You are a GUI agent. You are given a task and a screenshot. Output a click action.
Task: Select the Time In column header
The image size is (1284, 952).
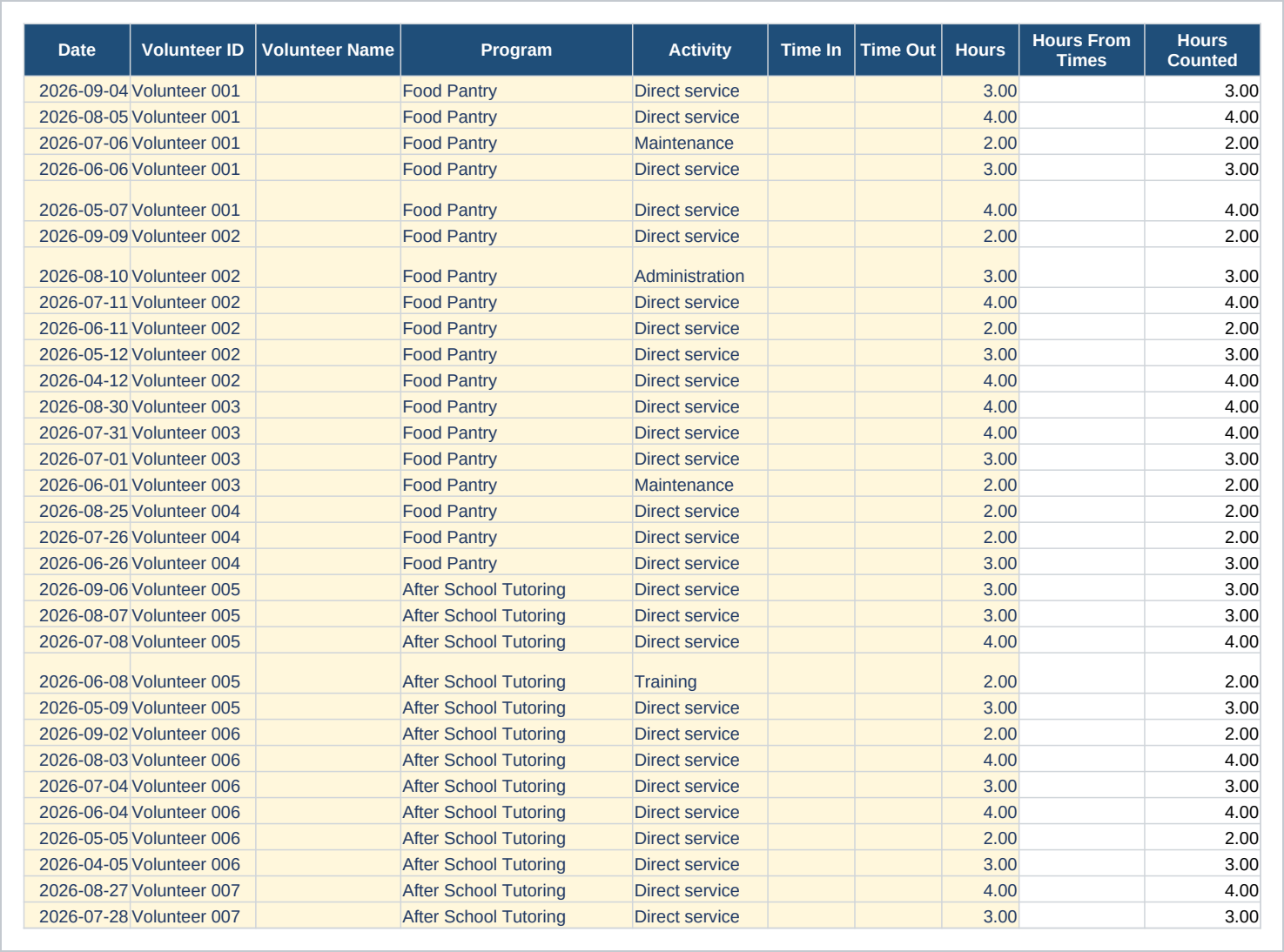click(x=811, y=50)
